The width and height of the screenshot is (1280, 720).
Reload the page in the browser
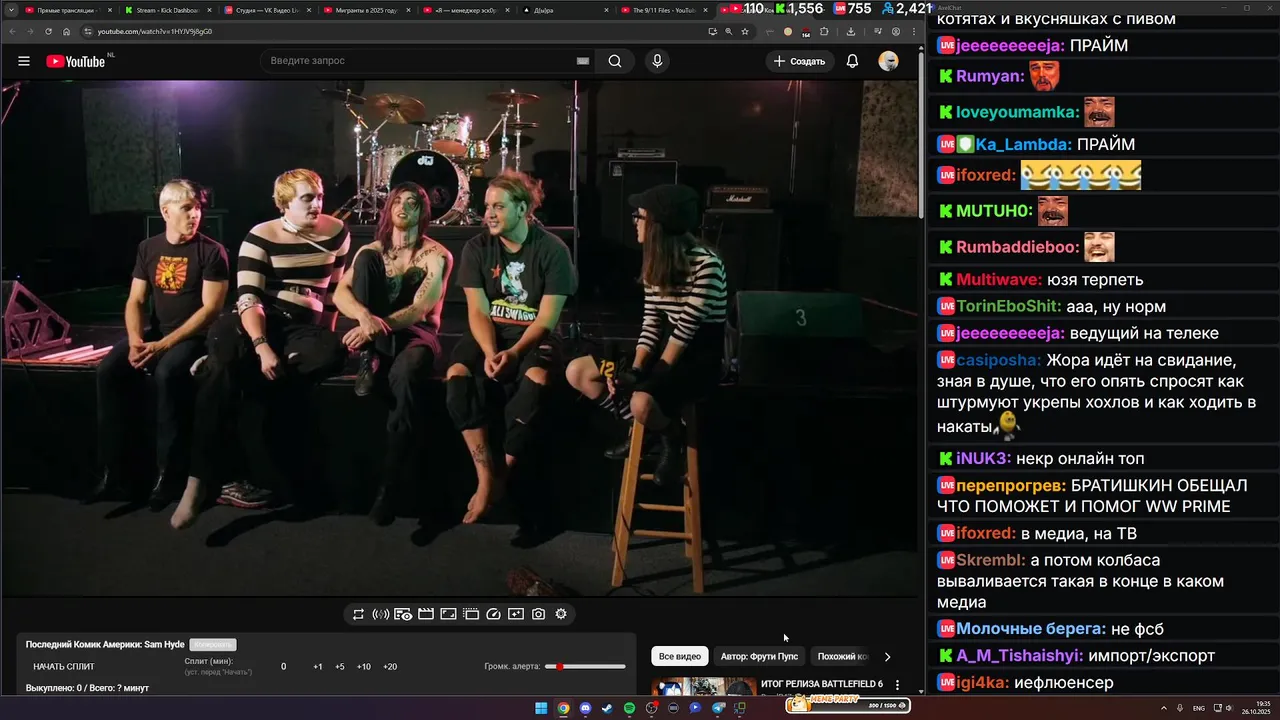pyautogui.click(x=48, y=31)
